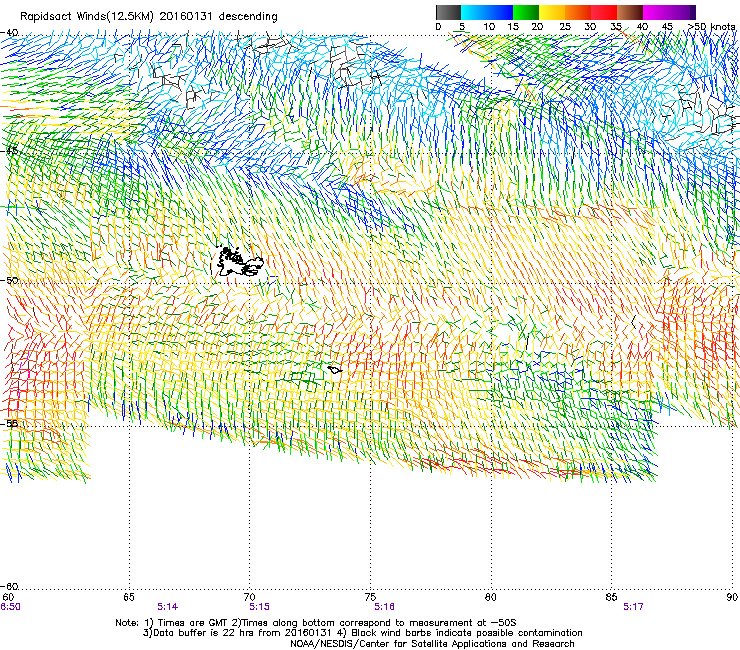Screen dimensions: 740x650
Task: Click the purple time stamp '5:17'
Action: pos(633,607)
